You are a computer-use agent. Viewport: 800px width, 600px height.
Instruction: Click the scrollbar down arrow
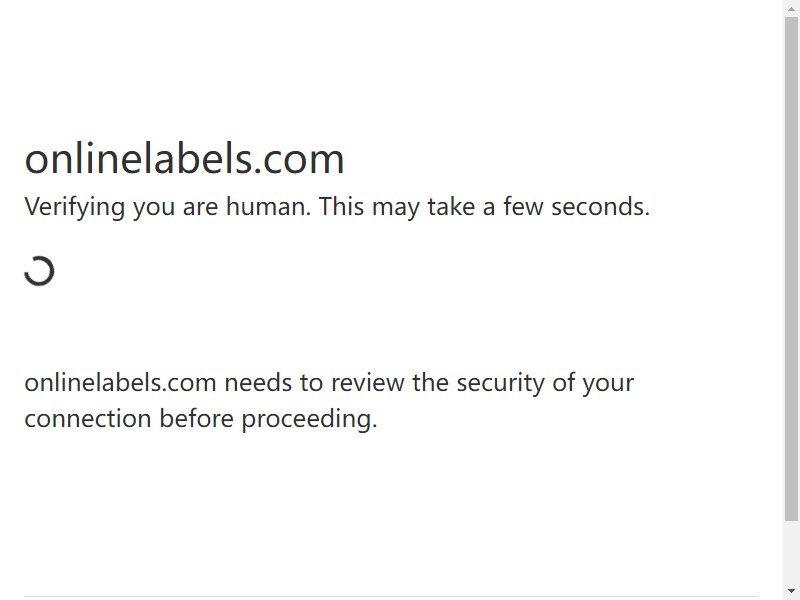[791, 591]
